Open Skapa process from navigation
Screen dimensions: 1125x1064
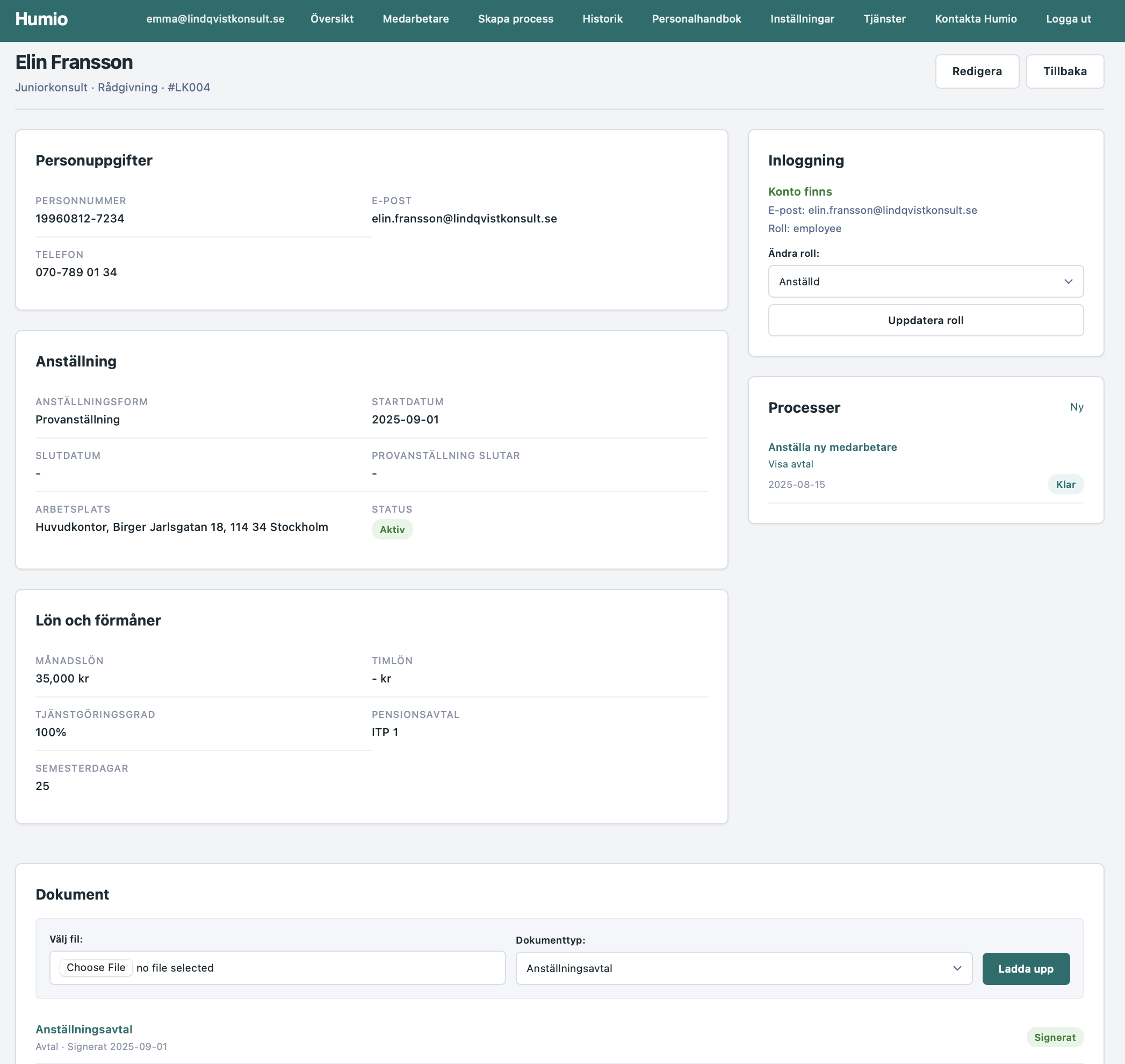(x=515, y=19)
